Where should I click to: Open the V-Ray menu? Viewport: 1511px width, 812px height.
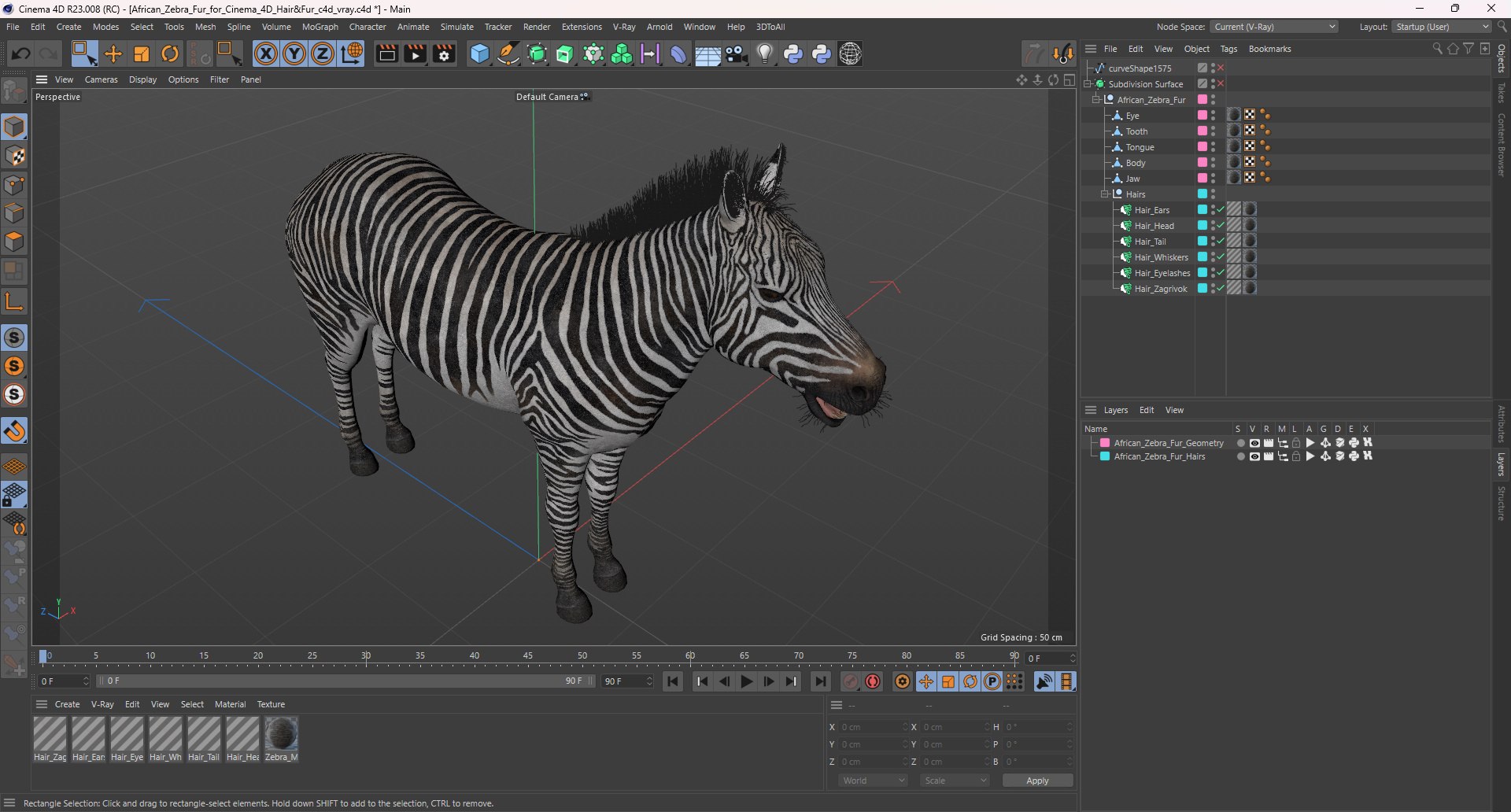624,27
